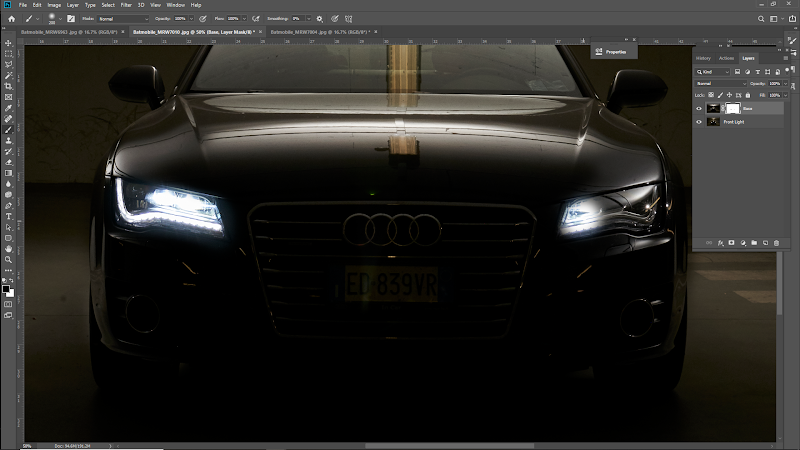Select the Horizontal Type tool
The image size is (800, 450).
click(8, 216)
